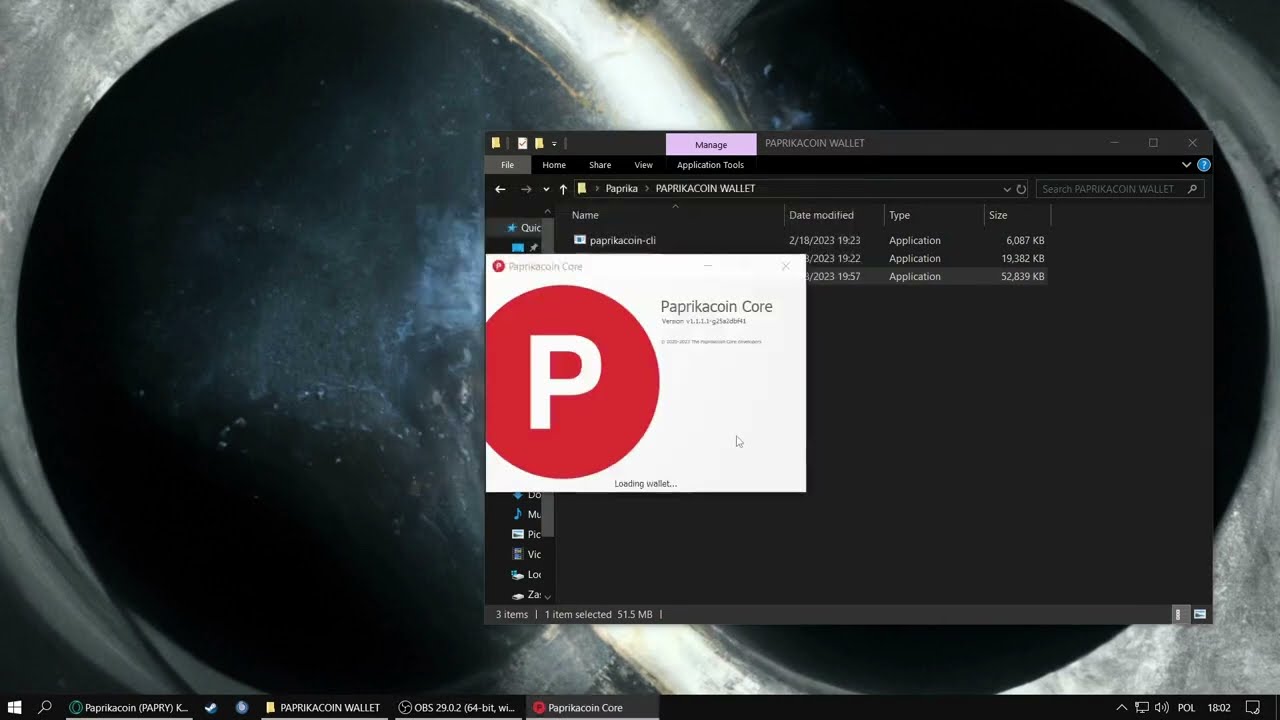Switch to the View ribbon tab
Viewport: 1280px width, 720px height.
[643, 165]
